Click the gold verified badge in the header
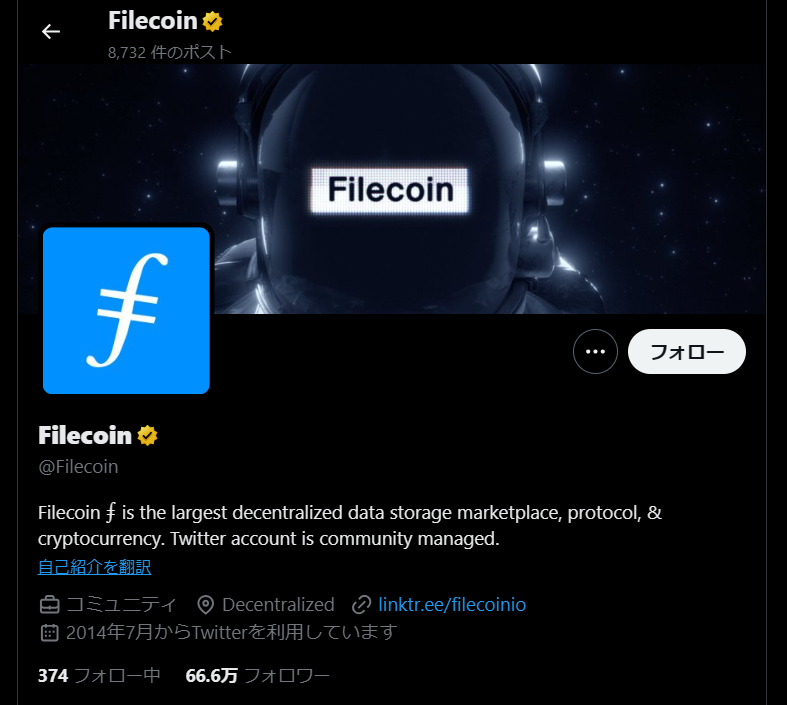Screen dimensions: 787x705 click(212, 22)
